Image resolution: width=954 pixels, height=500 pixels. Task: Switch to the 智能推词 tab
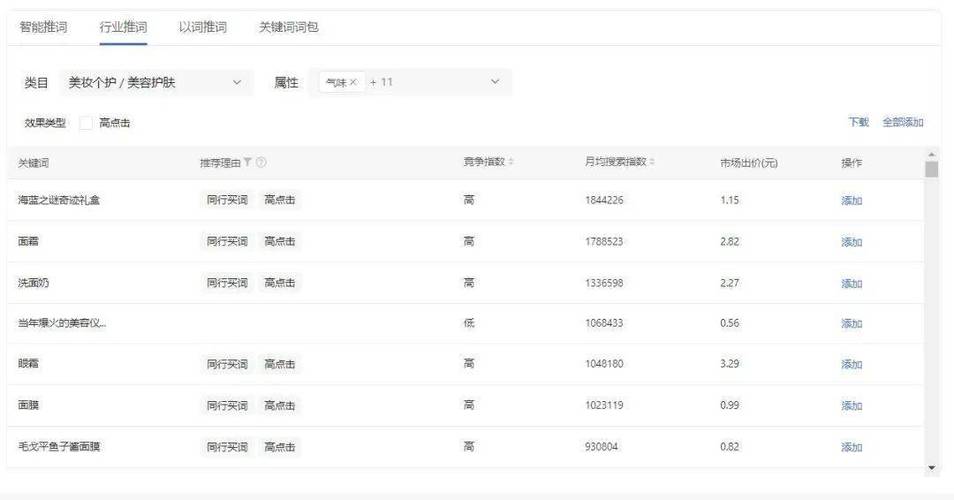pyautogui.click(x=43, y=27)
